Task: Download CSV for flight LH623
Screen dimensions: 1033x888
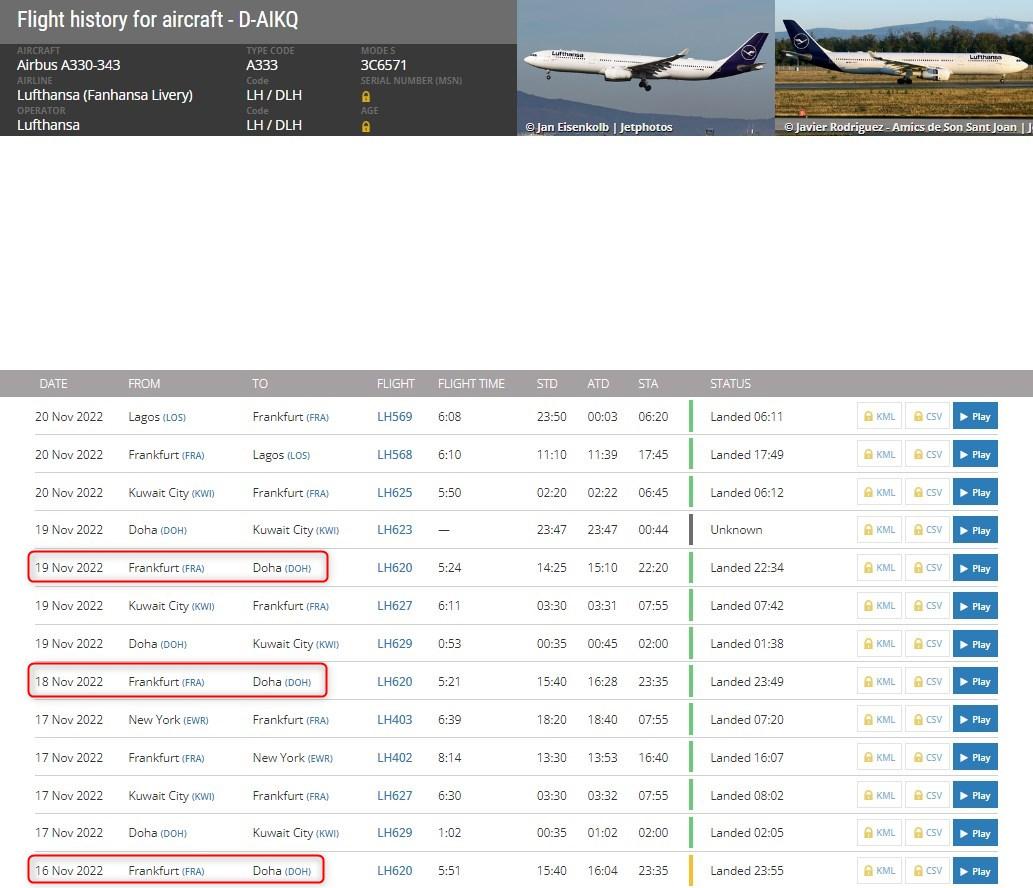Action: [928, 530]
